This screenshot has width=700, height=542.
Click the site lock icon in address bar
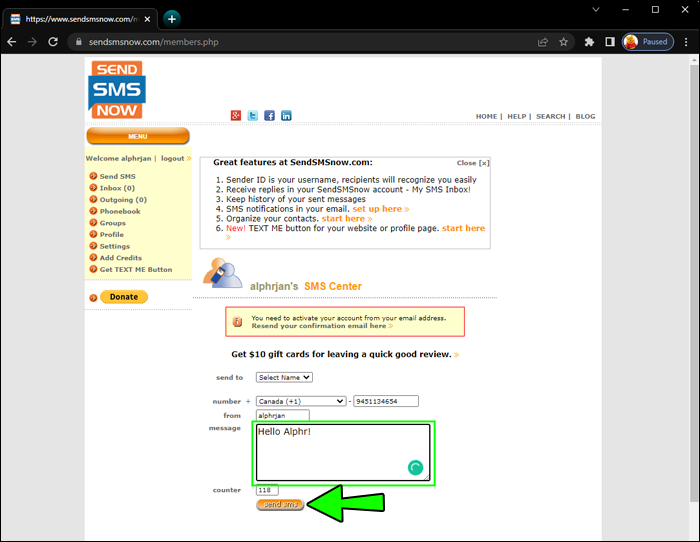(x=79, y=42)
